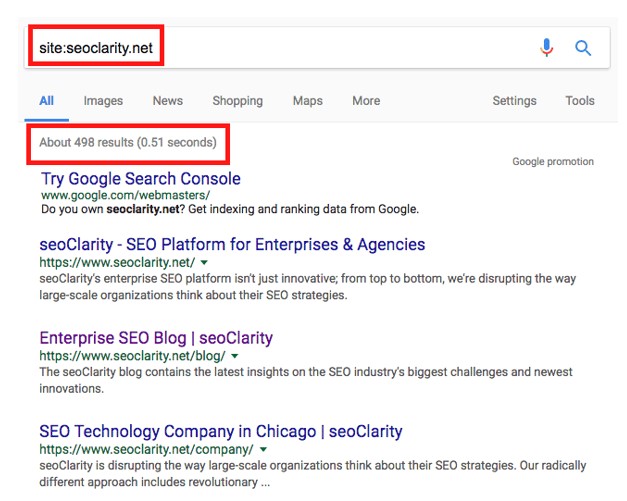Open the search Tools options
Screen dimensions: 627x501
coord(580,101)
